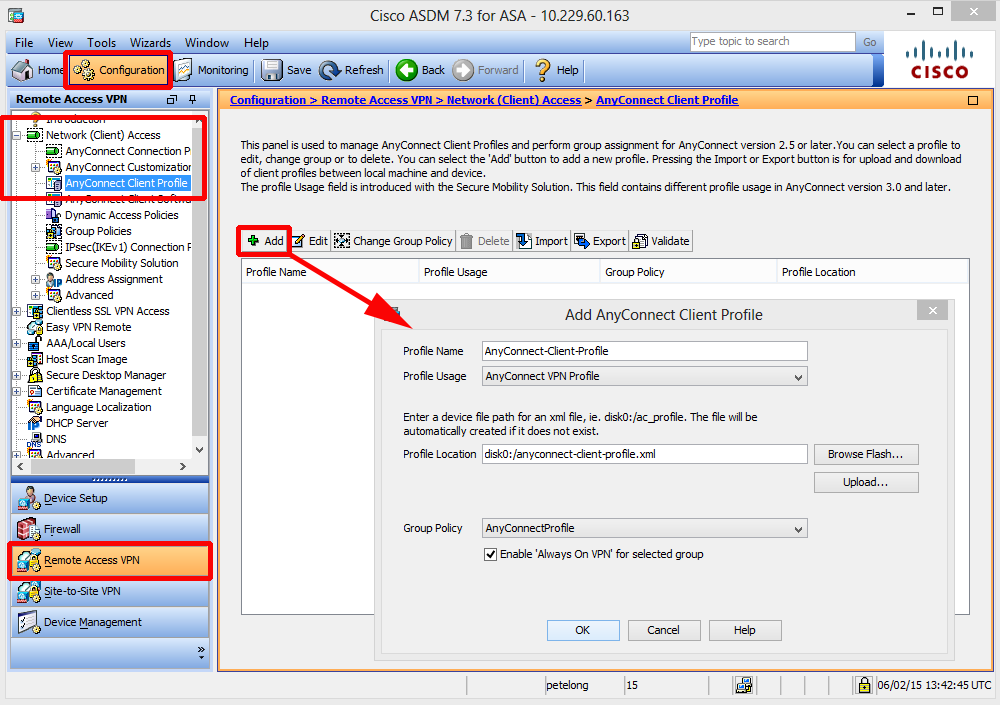Click the Import icon
The height and width of the screenshot is (705, 1000).
click(524, 241)
